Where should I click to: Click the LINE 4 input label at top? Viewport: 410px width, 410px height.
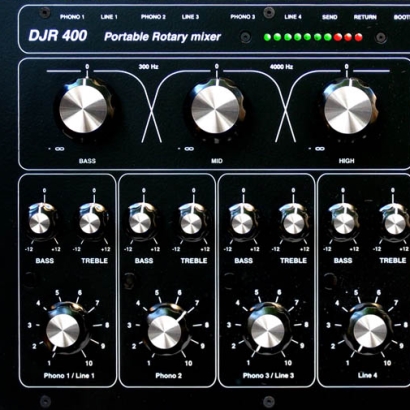(x=293, y=17)
